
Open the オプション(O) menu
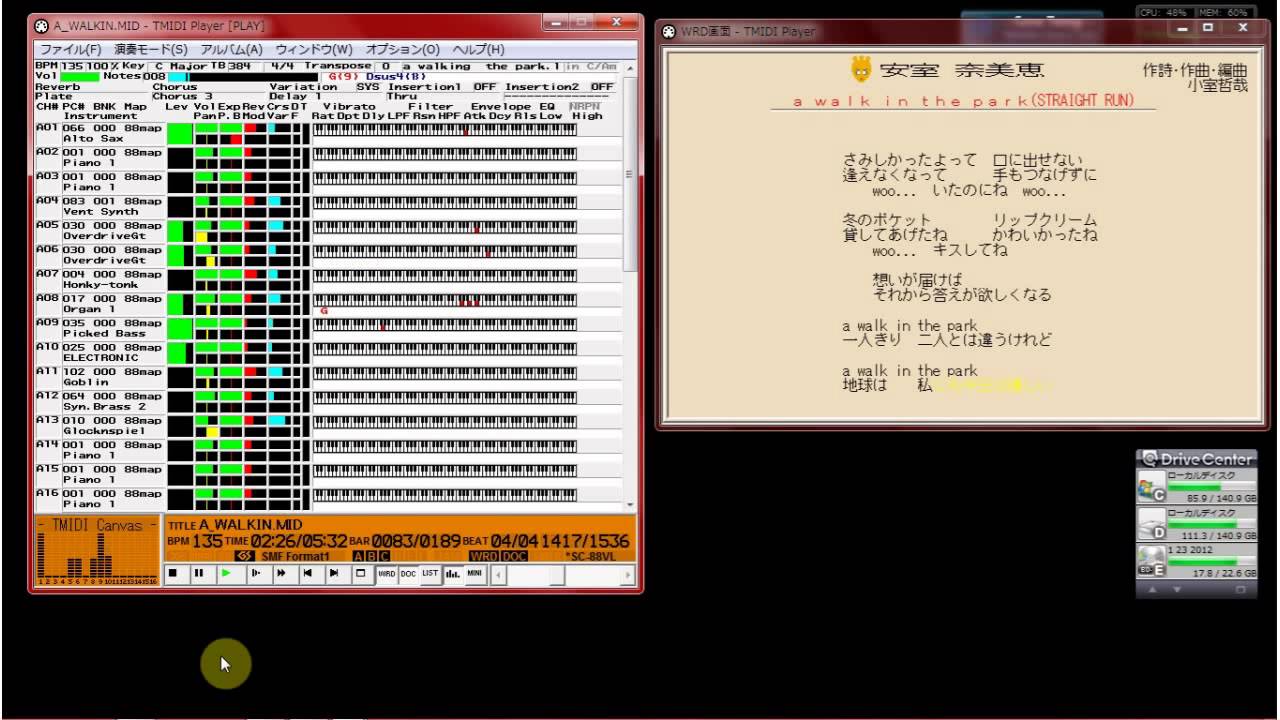402,49
